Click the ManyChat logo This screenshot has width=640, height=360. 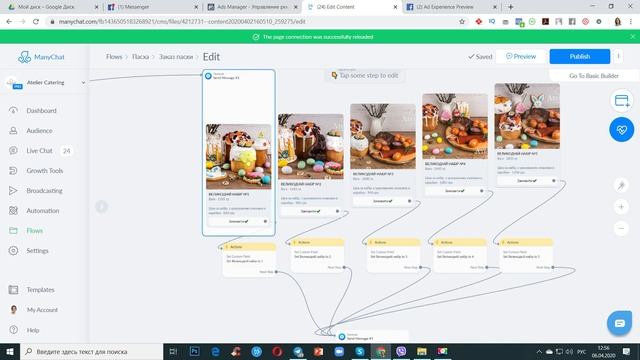coord(41,57)
